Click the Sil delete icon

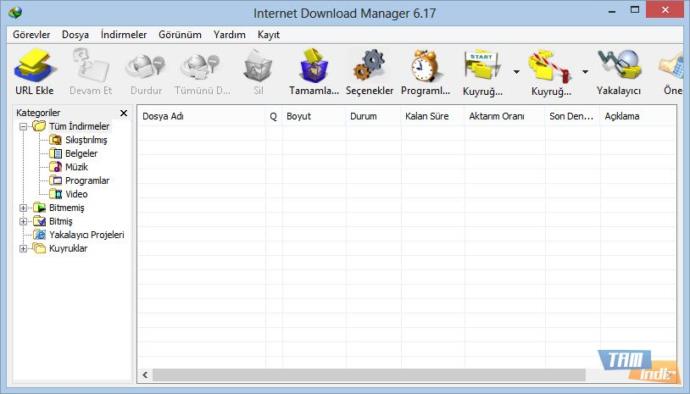(258, 66)
